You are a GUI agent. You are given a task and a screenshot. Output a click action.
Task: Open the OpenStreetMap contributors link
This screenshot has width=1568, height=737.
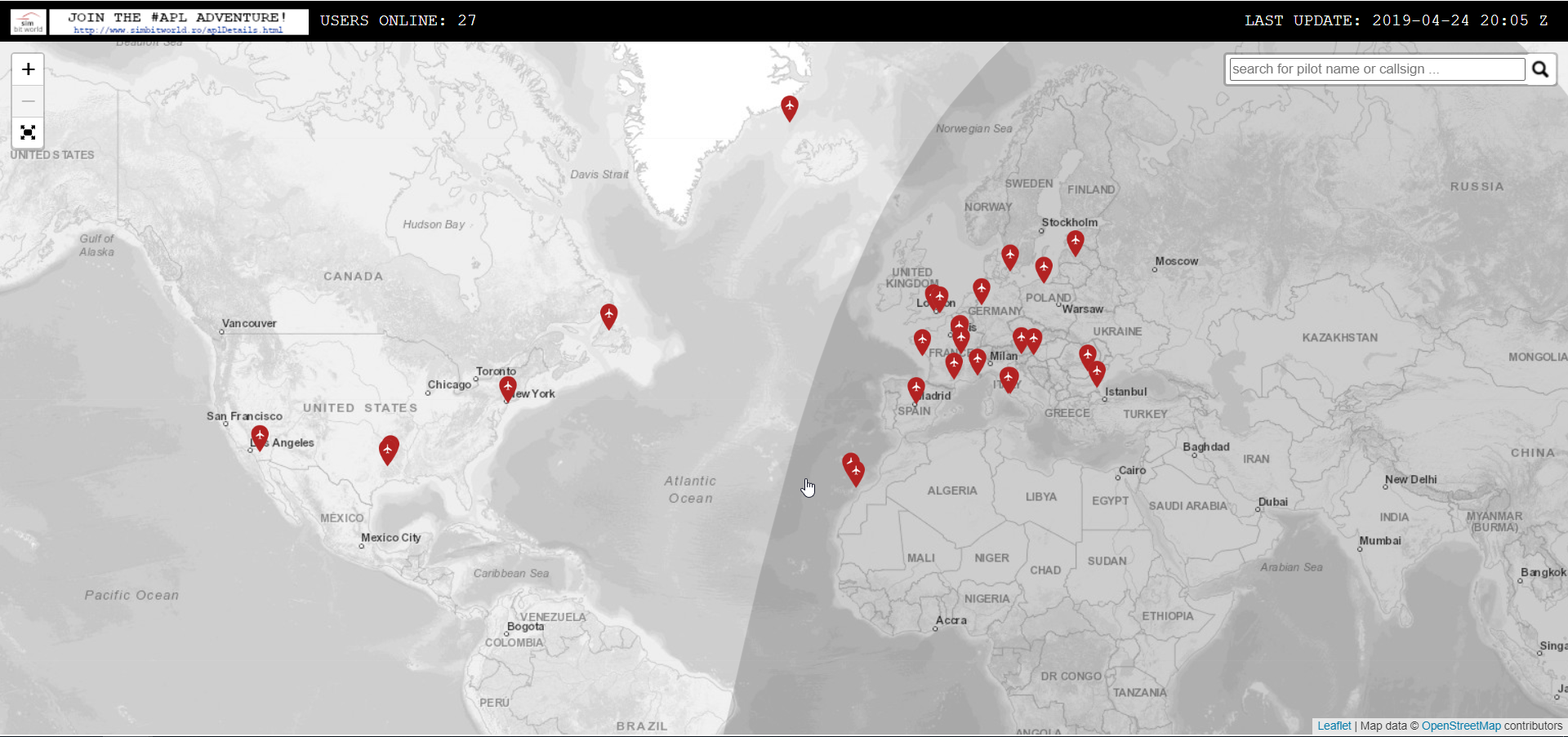[1460, 726]
